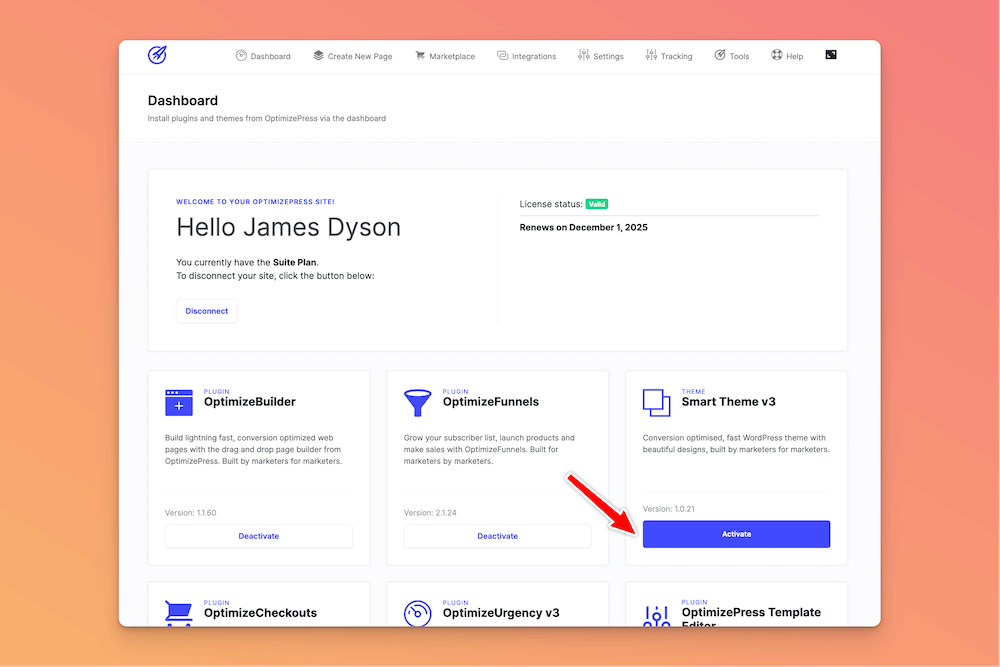Viewport: 1000px width, 667px height.
Task: Click 'Version: 2.1.24' text
Action: point(430,513)
